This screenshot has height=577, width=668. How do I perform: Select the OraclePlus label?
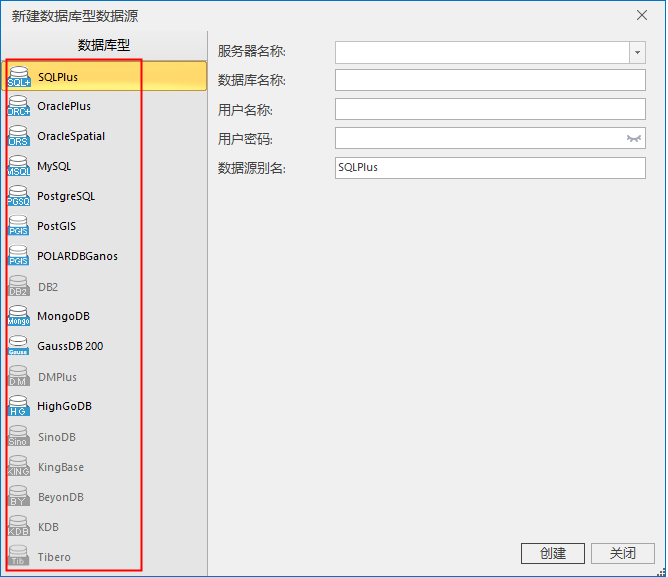(x=64, y=106)
